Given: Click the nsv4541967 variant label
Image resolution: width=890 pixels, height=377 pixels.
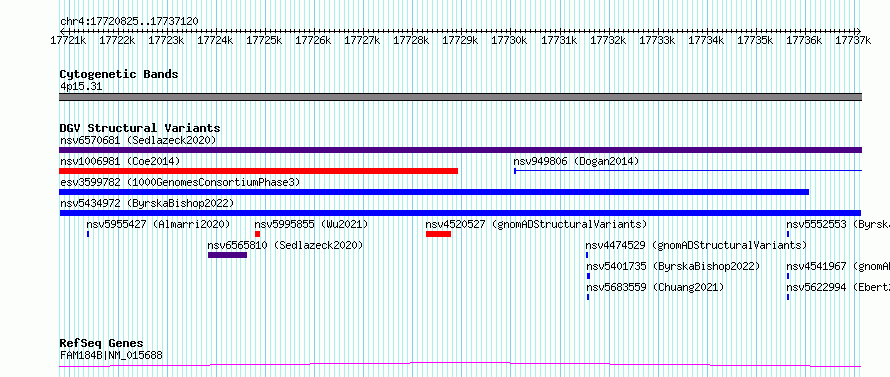Looking at the screenshot, I should click(838, 266).
